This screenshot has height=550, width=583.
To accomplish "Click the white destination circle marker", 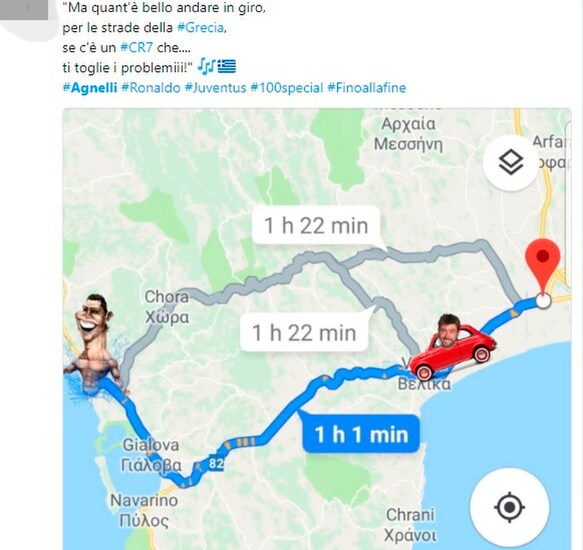I will 543,300.
